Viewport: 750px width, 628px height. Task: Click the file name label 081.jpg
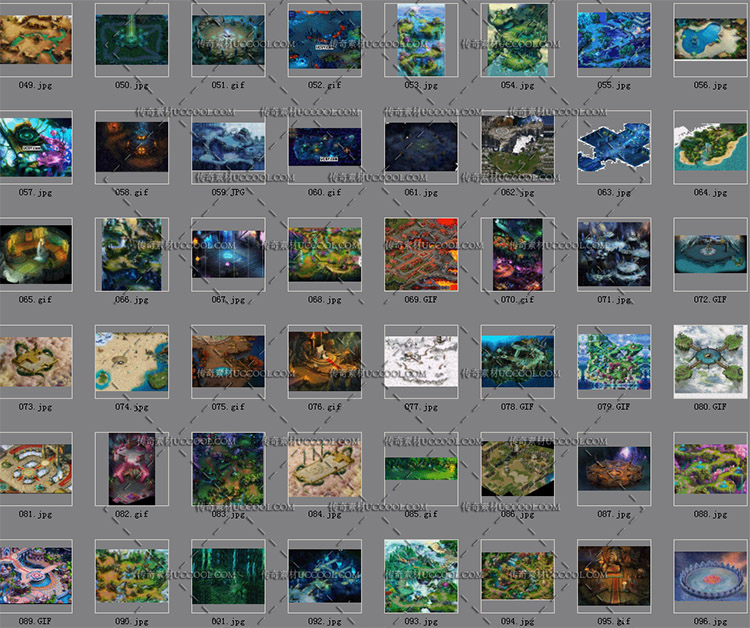[x=35, y=514]
